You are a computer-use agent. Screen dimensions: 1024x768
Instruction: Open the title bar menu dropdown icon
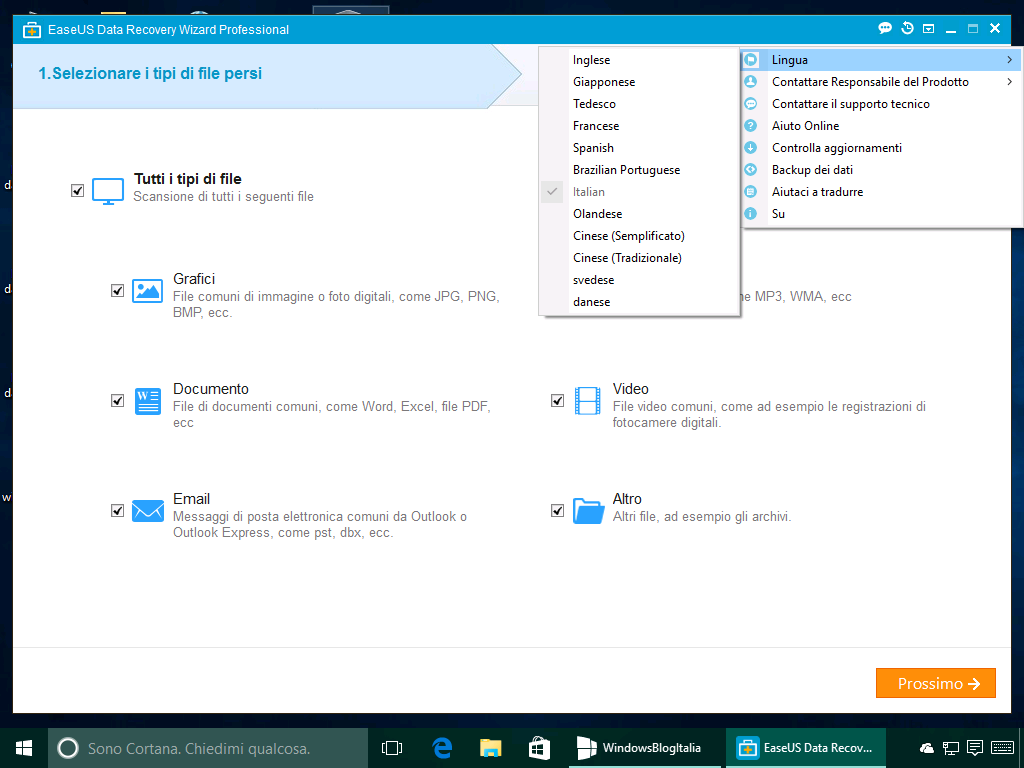[x=929, y=29]
